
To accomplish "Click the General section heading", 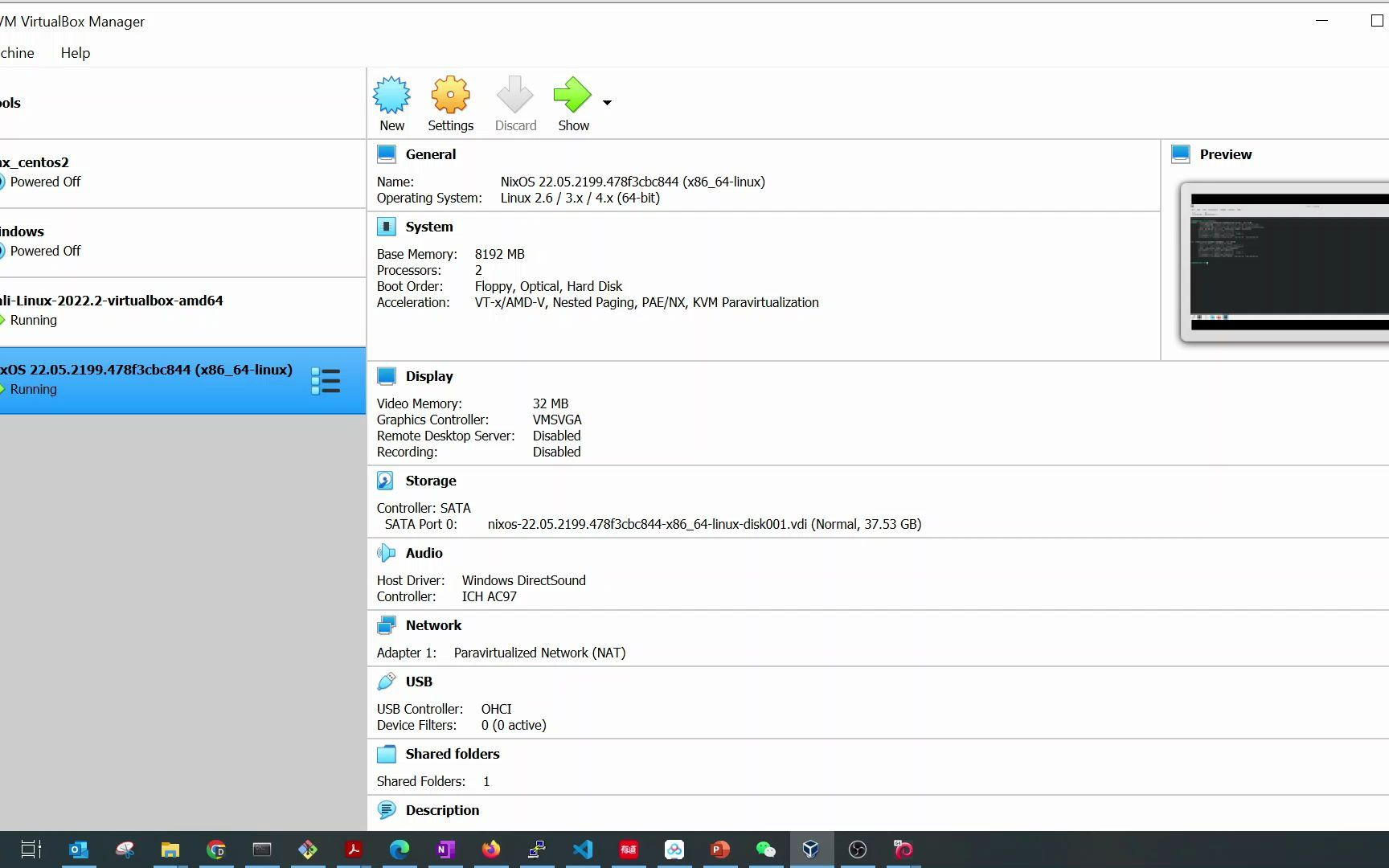I will pos(431,154).
